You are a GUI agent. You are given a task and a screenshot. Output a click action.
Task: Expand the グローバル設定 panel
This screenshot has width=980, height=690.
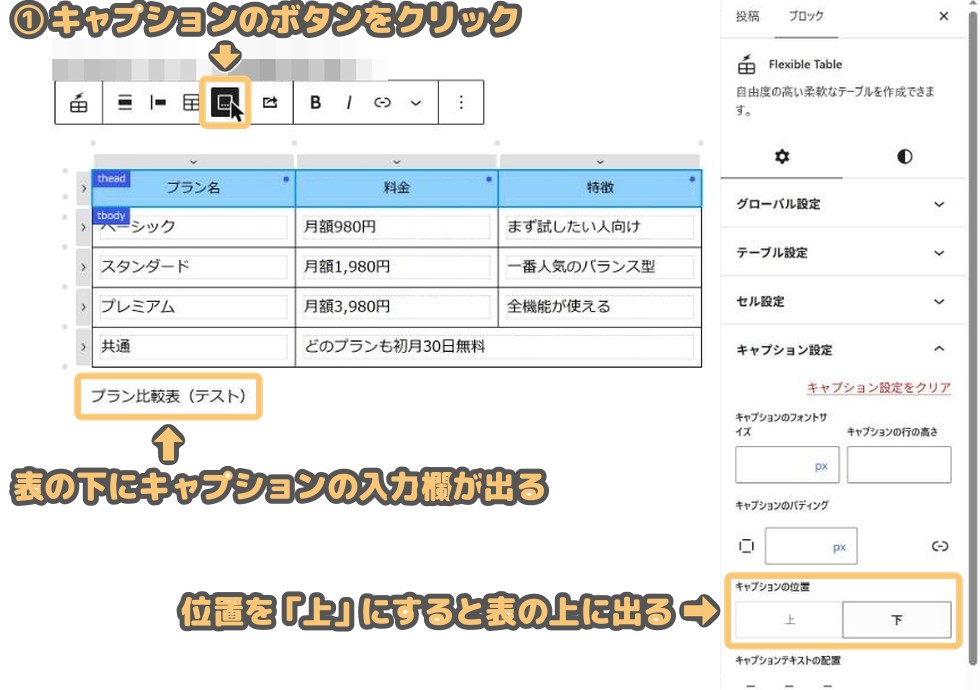(x=841, y=204)
